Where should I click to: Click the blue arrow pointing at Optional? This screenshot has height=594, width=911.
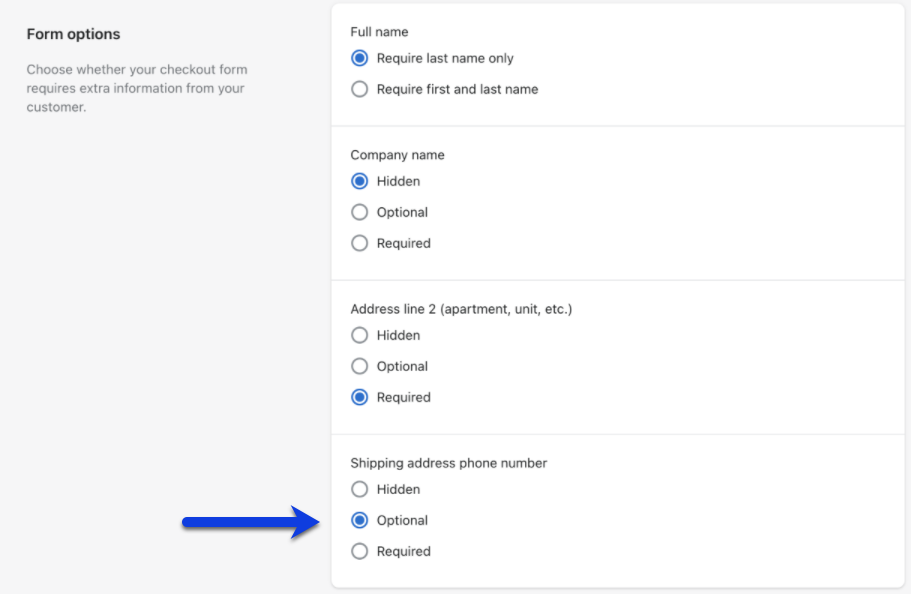tap(251, 522)
